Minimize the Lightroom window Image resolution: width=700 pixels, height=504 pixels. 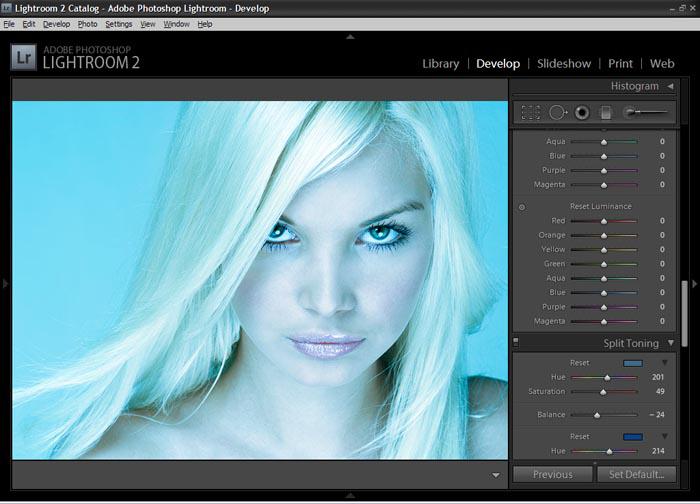click(672, 8)
